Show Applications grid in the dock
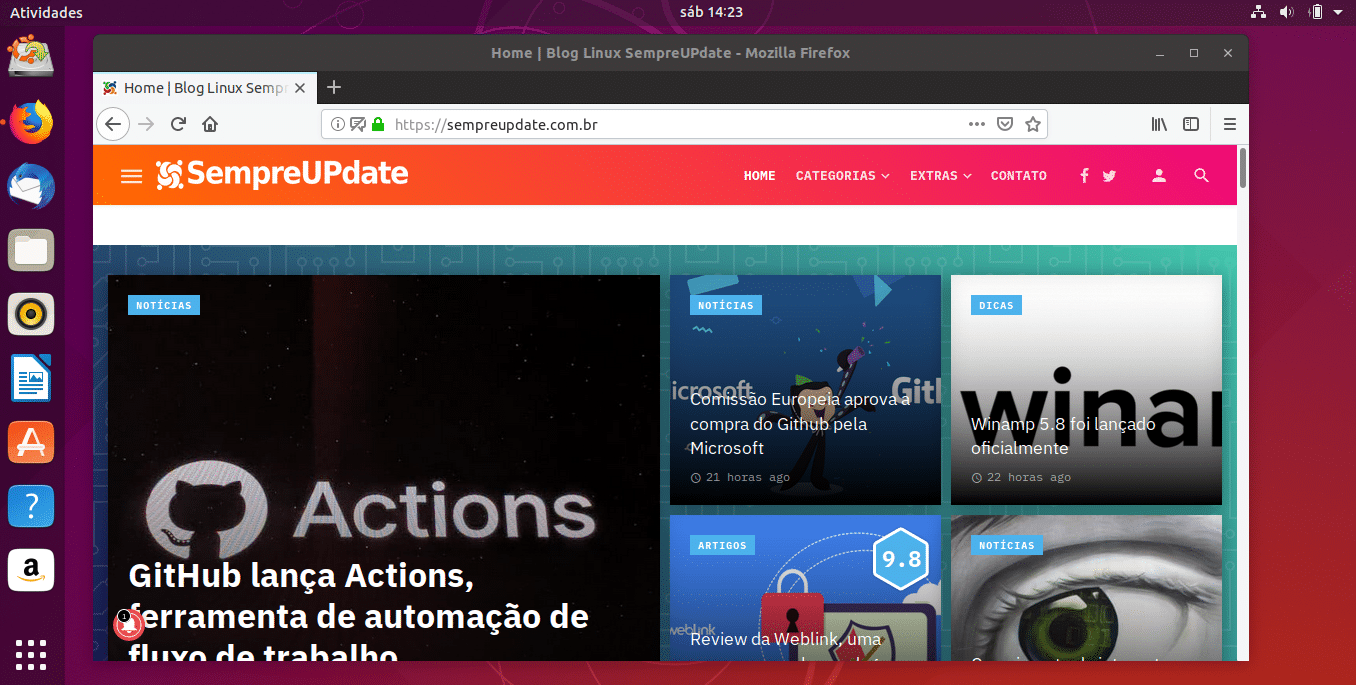The image size is (1356, 685). [31, 654]
